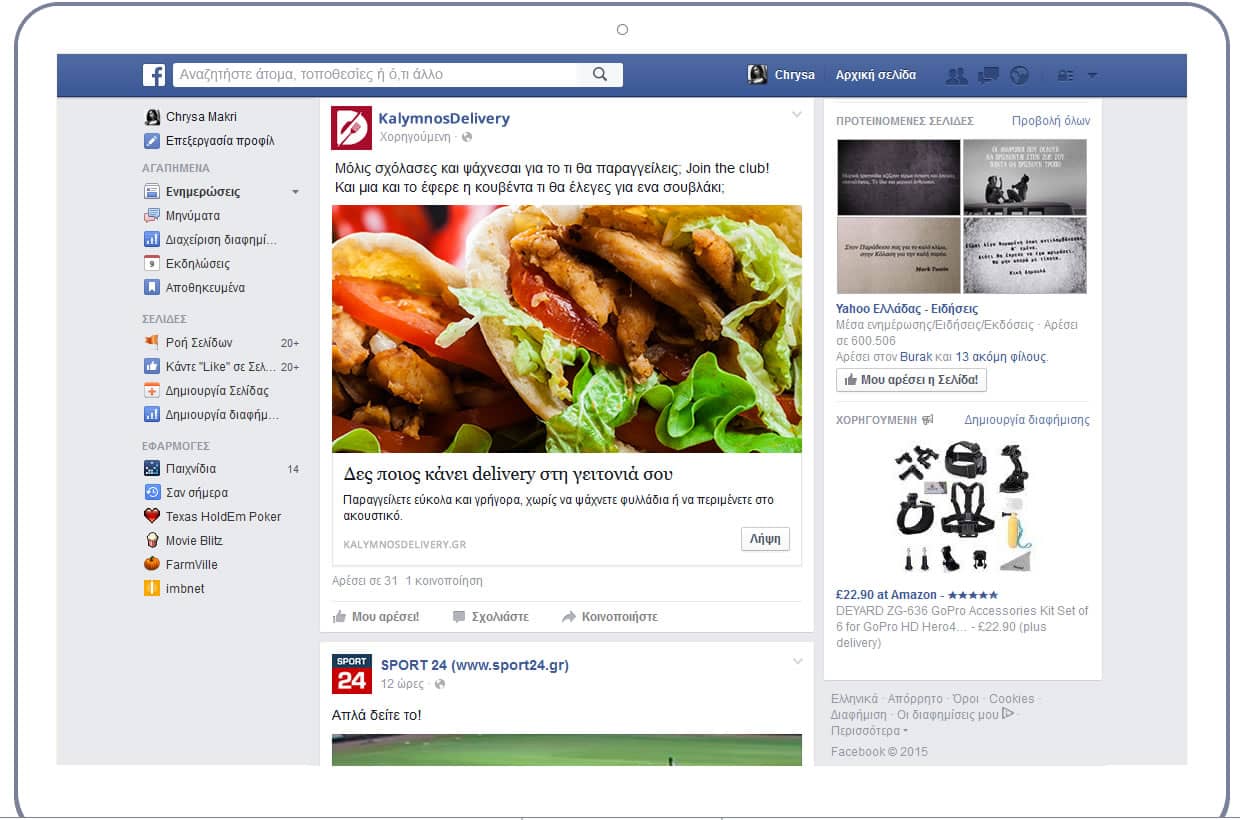Open Chrysa Makri in the sidebar
Screen dimensions: 1240x820
coord(201,117)
